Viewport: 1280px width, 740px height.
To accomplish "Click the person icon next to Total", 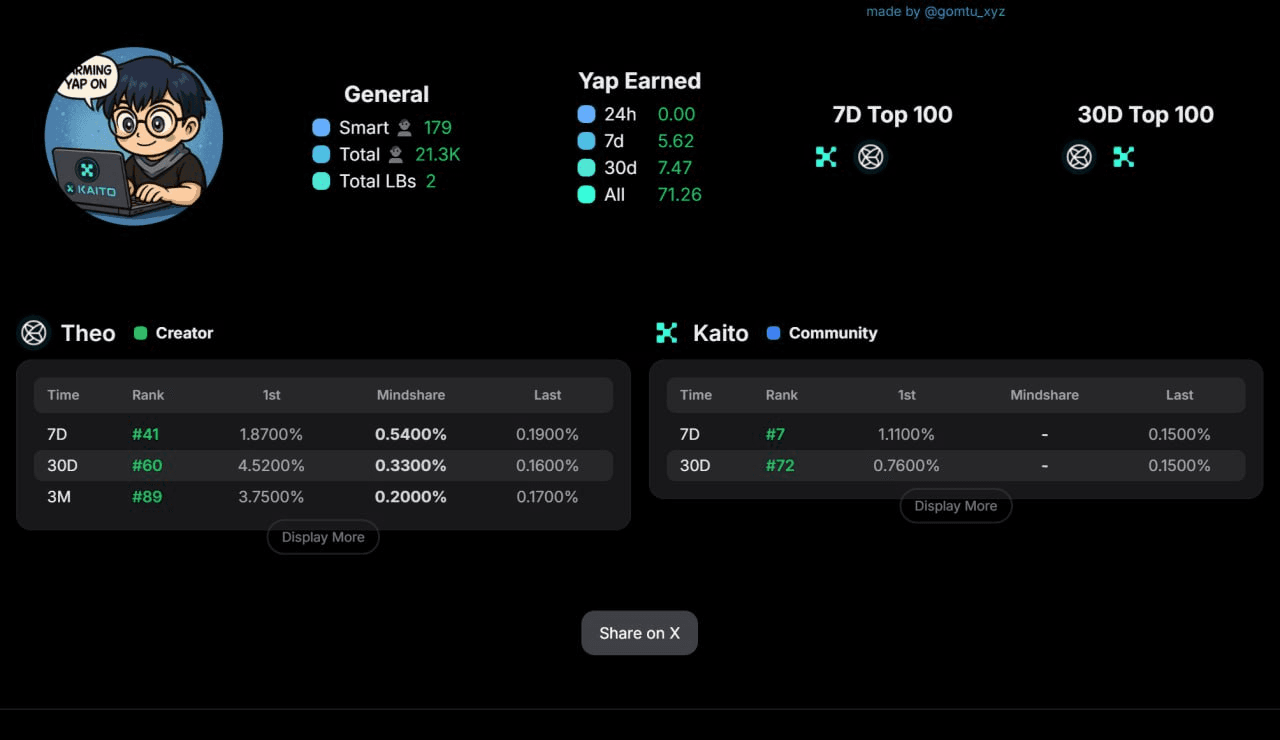I will (396, 155).
